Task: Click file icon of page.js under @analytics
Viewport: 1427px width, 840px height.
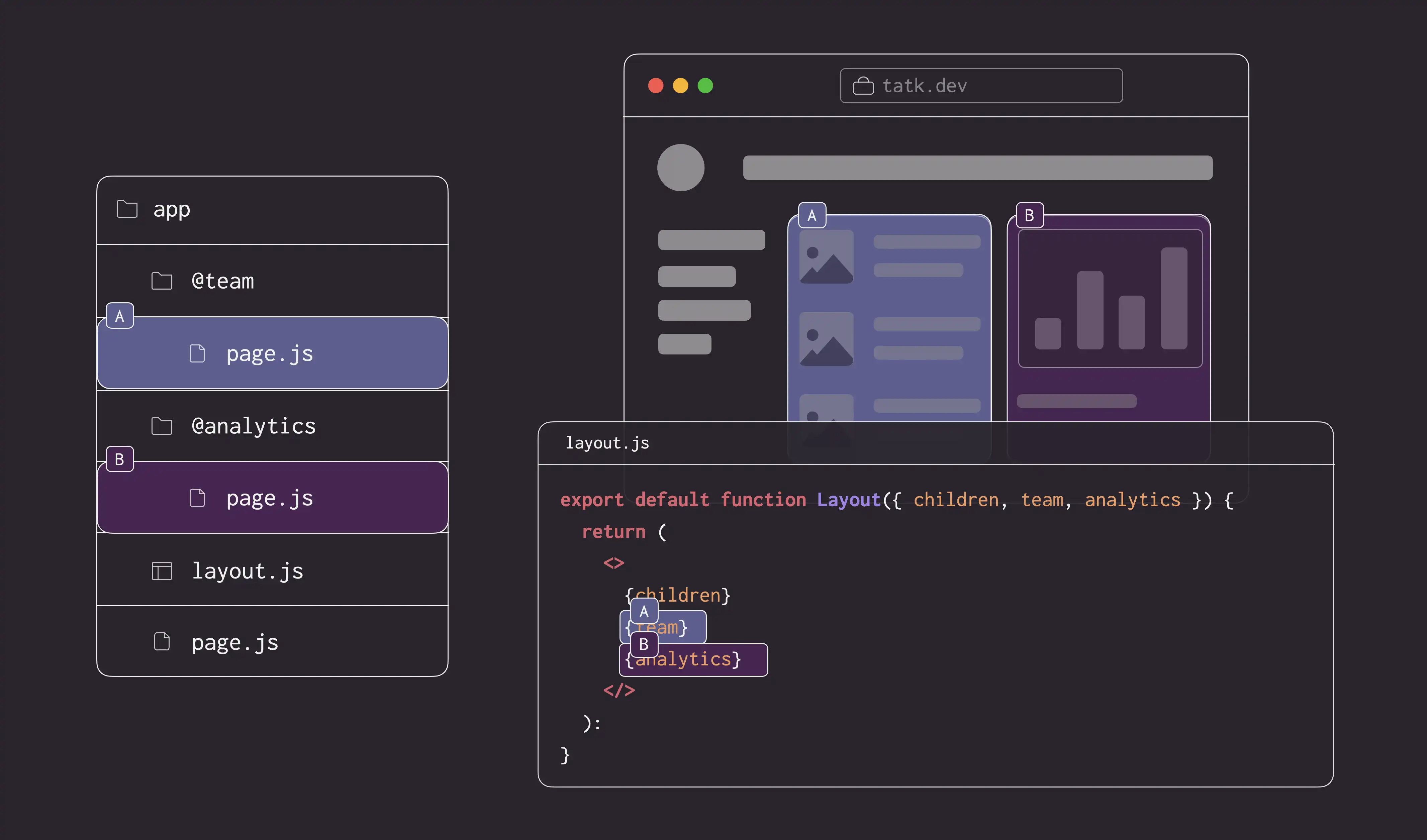Action: (x=197, y=498)
